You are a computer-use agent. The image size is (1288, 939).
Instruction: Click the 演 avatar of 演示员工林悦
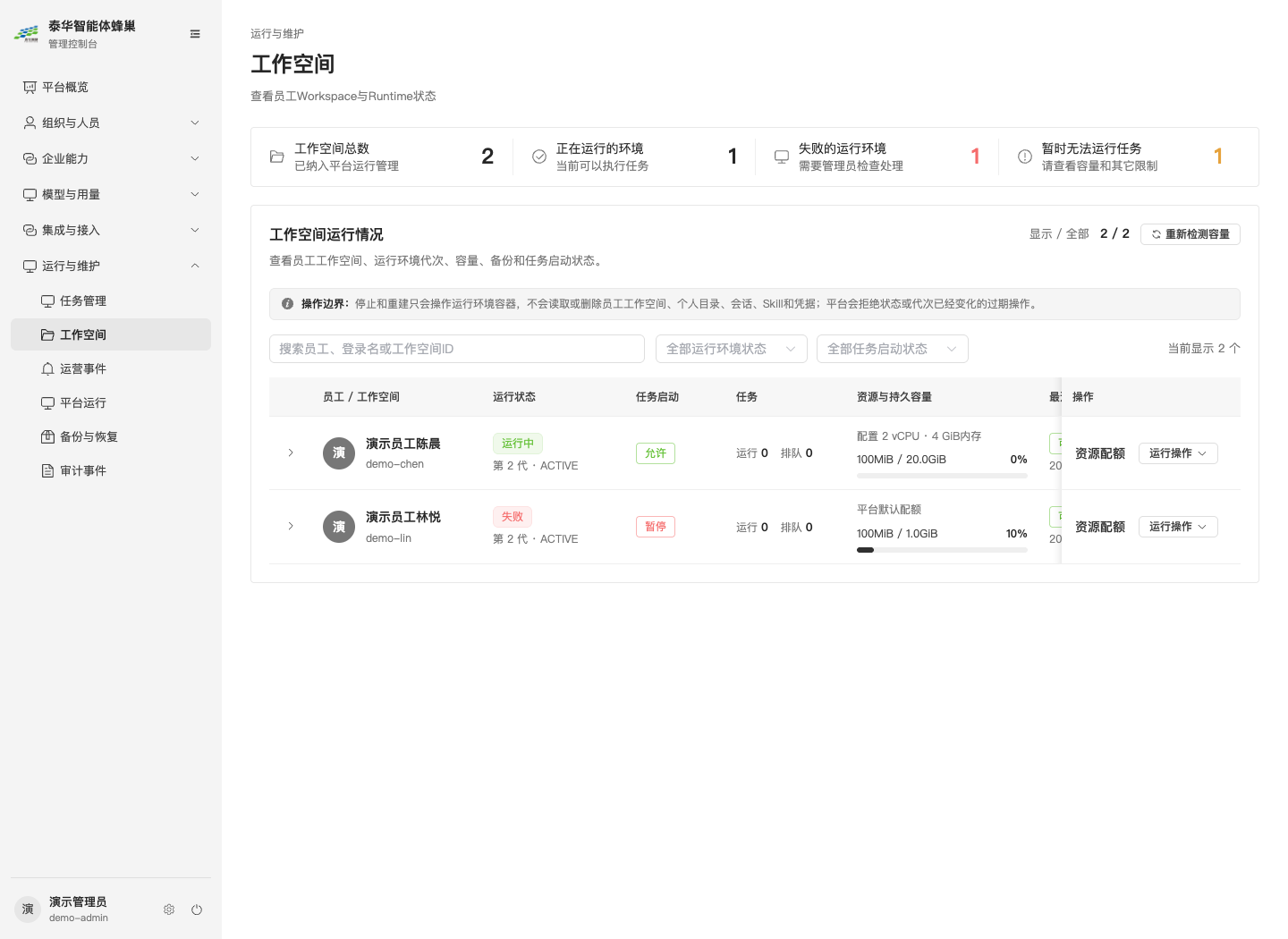coord(339,527)
